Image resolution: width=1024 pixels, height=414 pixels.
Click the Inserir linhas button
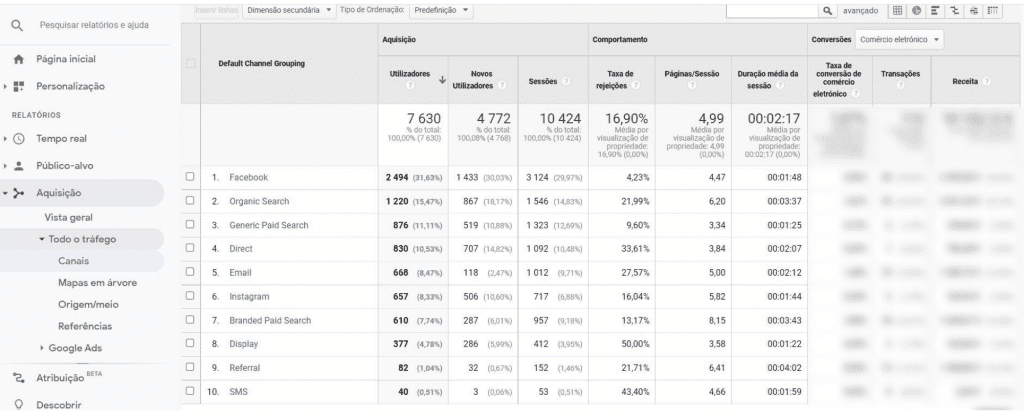click(x=216, y=10)
